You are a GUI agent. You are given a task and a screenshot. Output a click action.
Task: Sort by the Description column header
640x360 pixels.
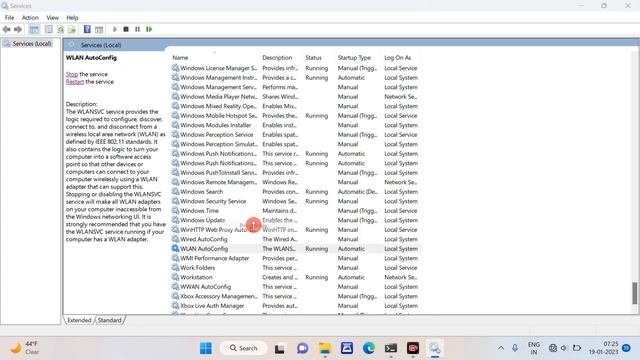pyautogui.click(x=277, y=58)
